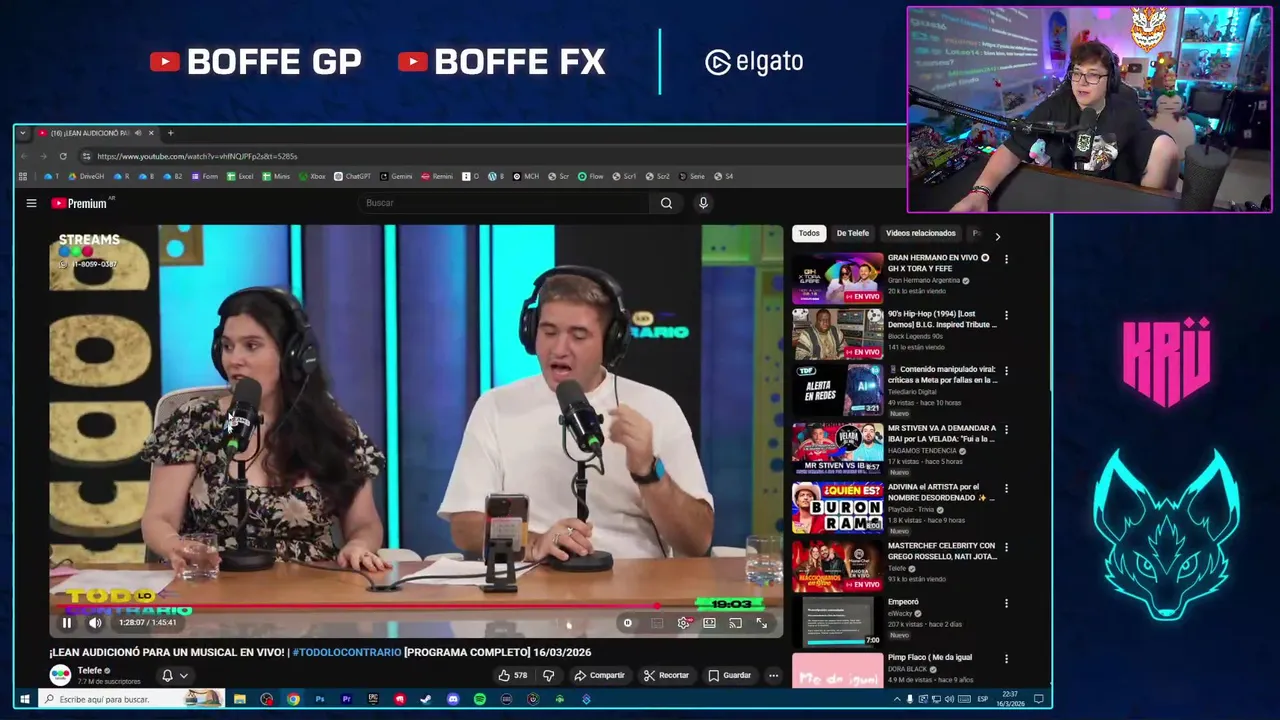Save the video with Guardar
The height and width of the screenshot is (720, 1280).
[729, 675]
